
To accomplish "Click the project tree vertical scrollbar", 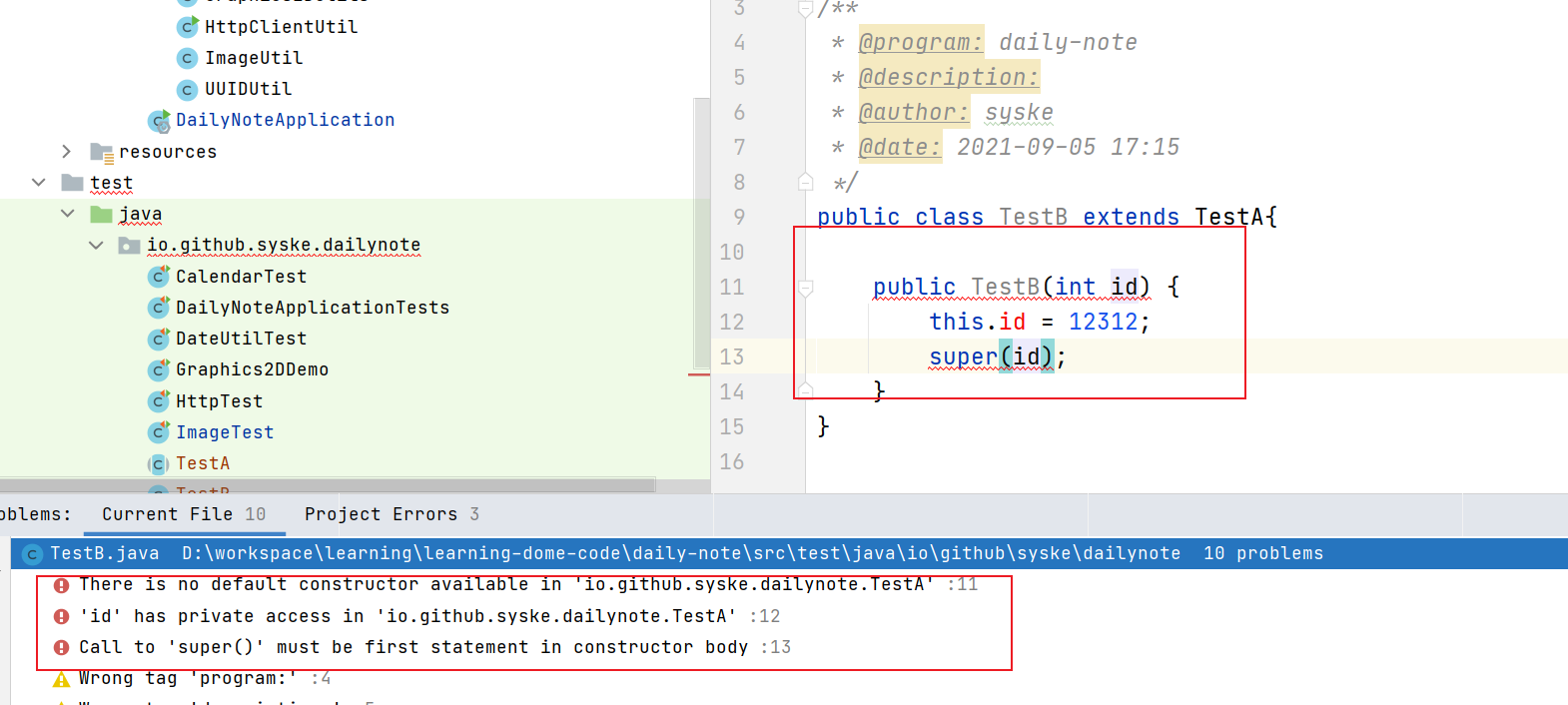I will pyautogui.click(x=702, y=234).
